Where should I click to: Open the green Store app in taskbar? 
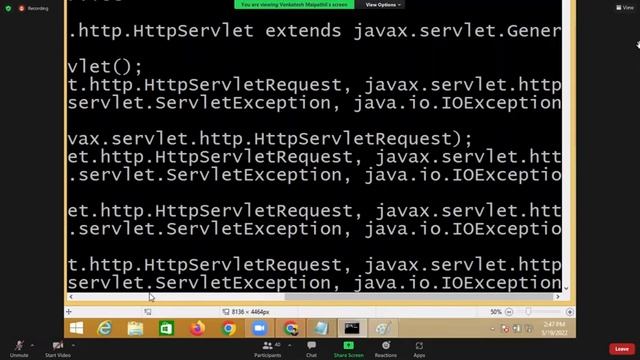[166, 328]
